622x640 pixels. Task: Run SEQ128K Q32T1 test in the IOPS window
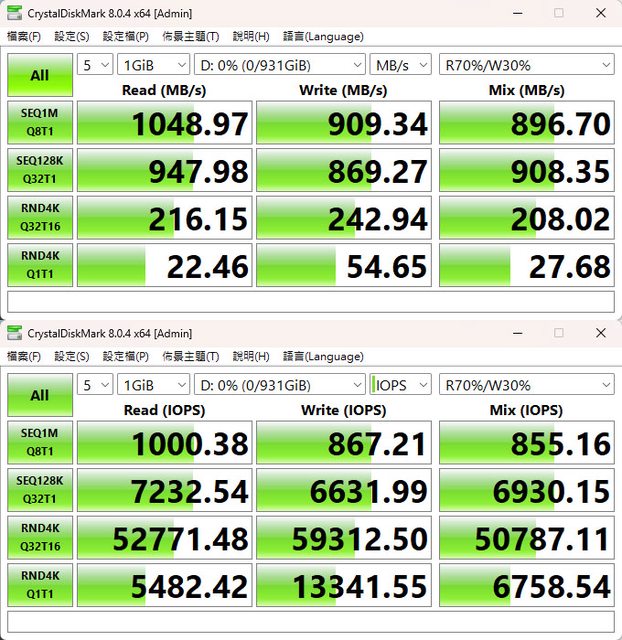pos(39,491)
